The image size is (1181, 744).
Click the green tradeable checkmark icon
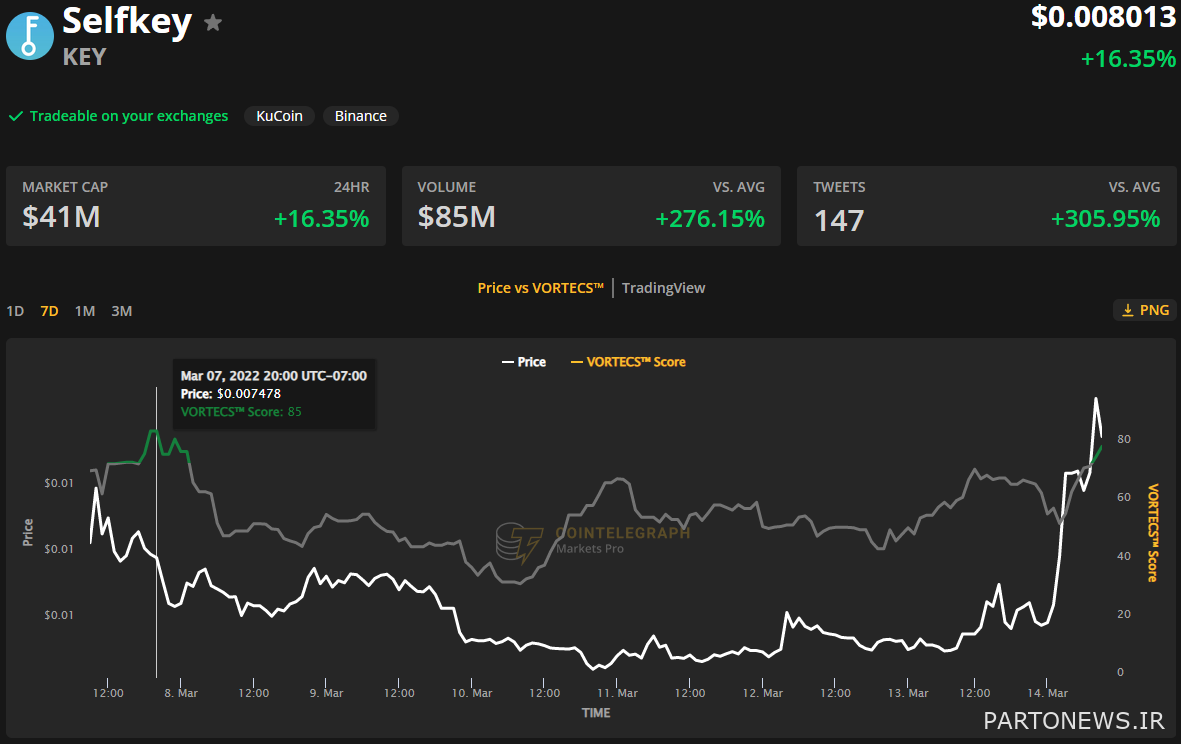[15, 116]
